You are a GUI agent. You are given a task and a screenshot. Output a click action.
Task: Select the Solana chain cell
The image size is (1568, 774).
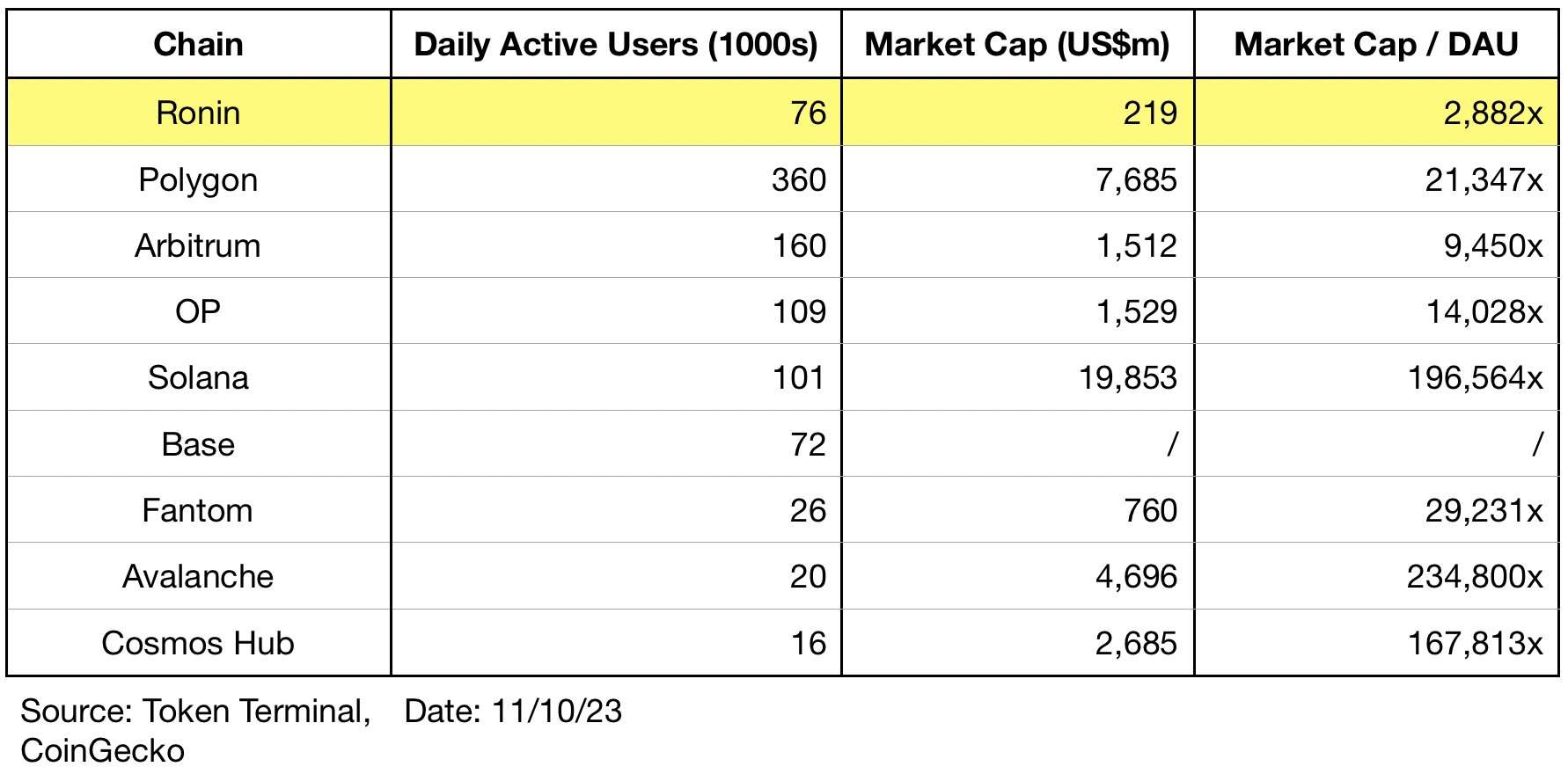click(198, 377)
